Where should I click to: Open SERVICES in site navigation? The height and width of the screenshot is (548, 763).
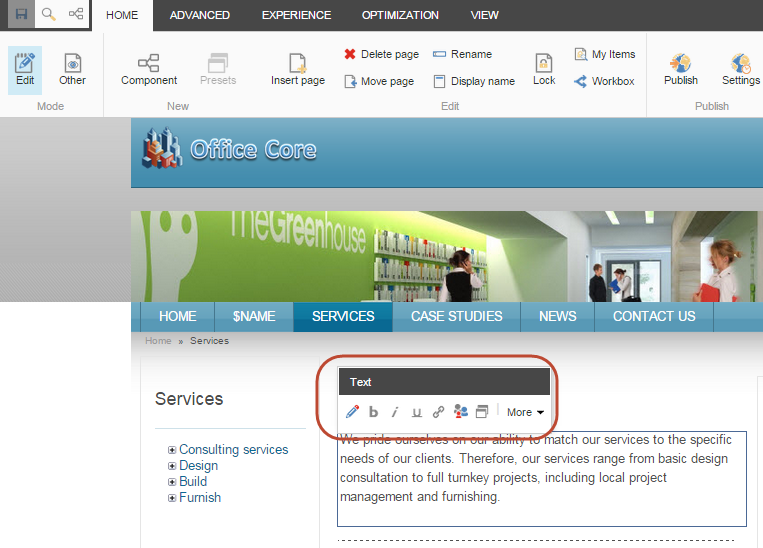click(x=343, y=316)
